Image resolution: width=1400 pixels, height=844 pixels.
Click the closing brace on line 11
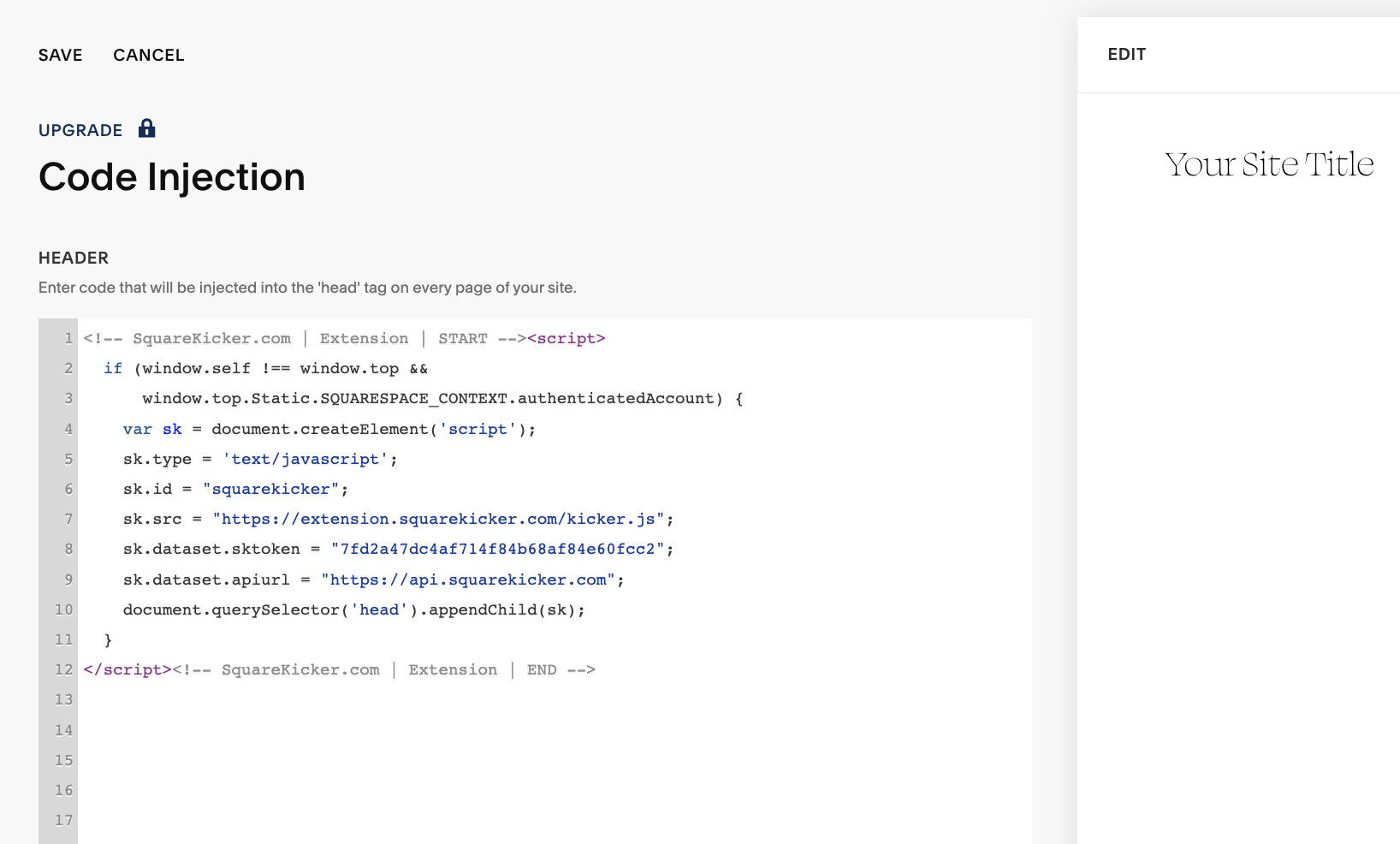coord(108,639)
